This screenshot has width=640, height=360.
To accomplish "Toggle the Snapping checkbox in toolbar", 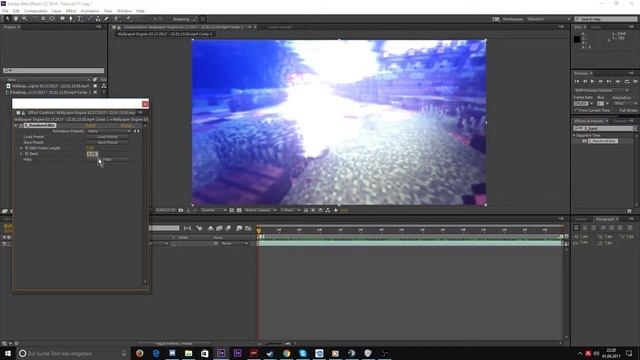I will pyautogui.click(x=171, y=19).
